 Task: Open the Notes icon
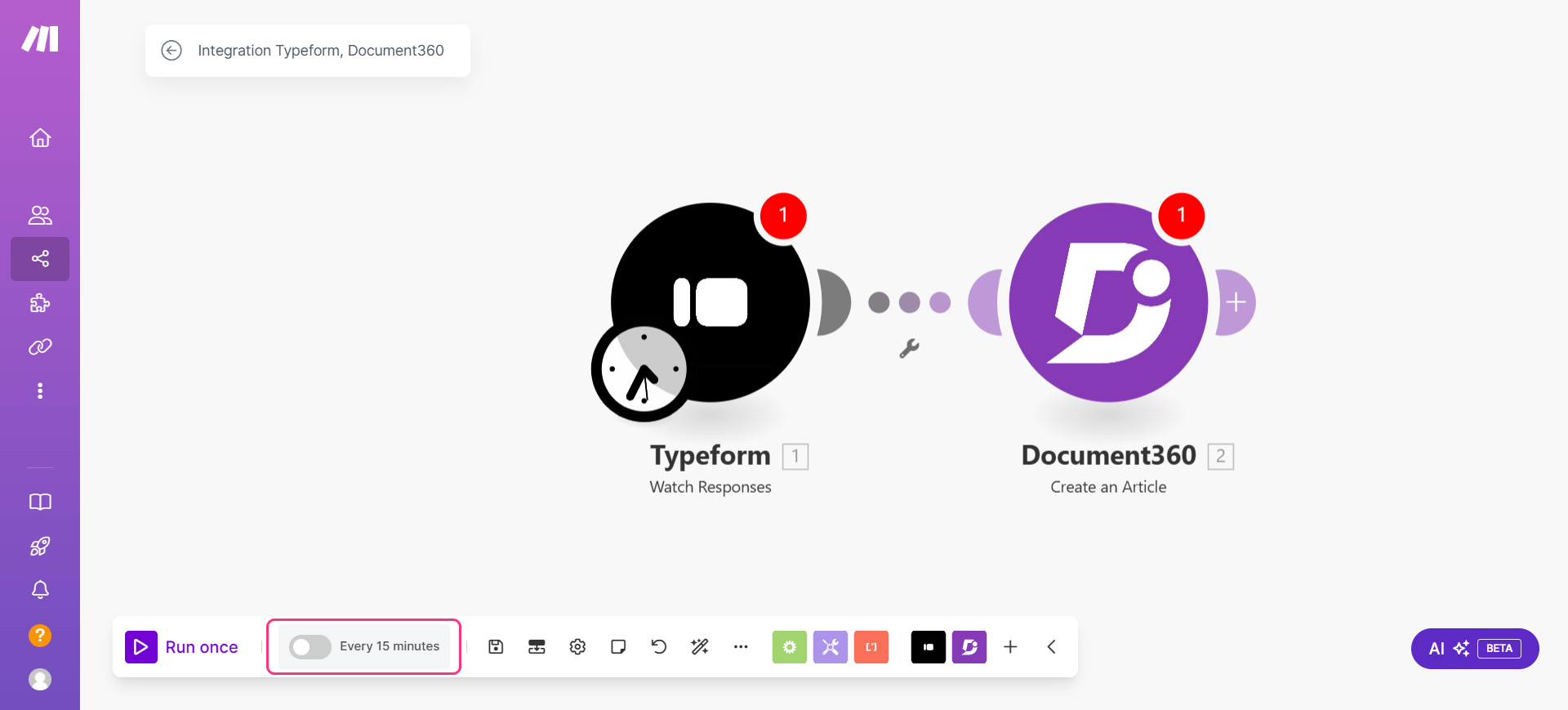(x=618, y=647)
